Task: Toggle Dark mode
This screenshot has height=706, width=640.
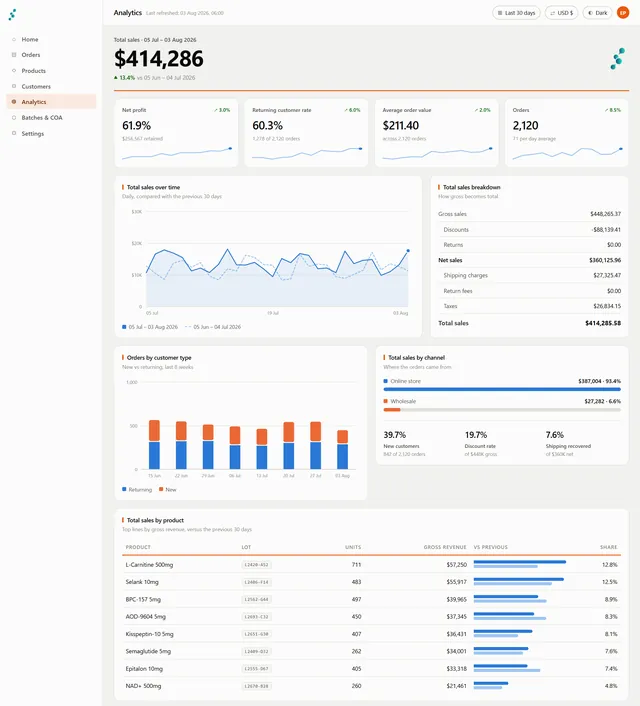Action: 597,13
